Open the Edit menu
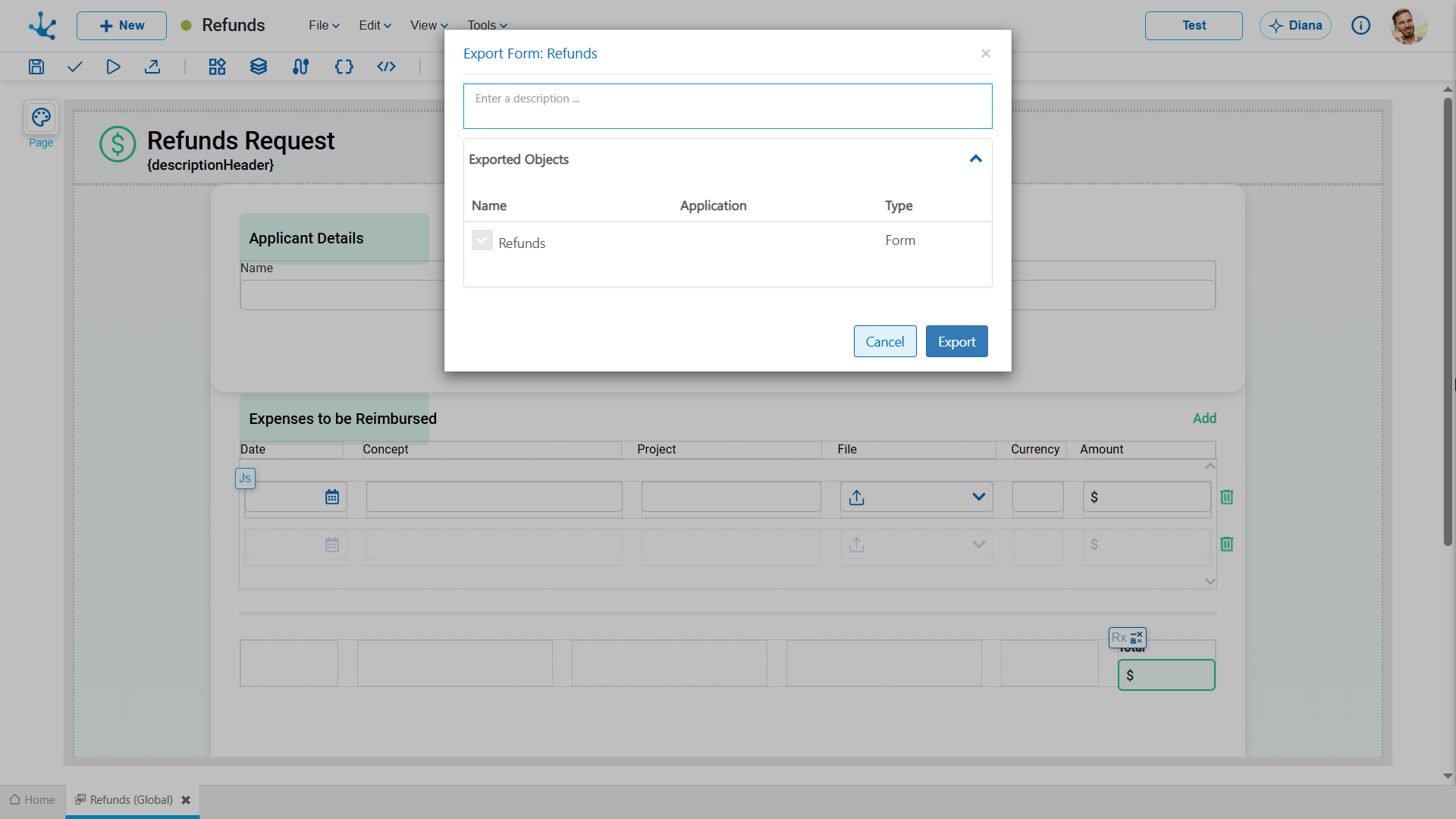 (x=375, y=26)
